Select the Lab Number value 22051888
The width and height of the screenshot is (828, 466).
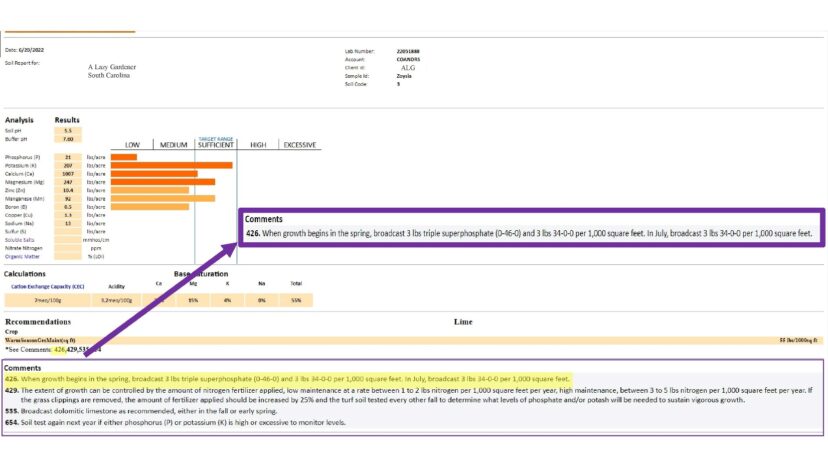tap(408, 51)
